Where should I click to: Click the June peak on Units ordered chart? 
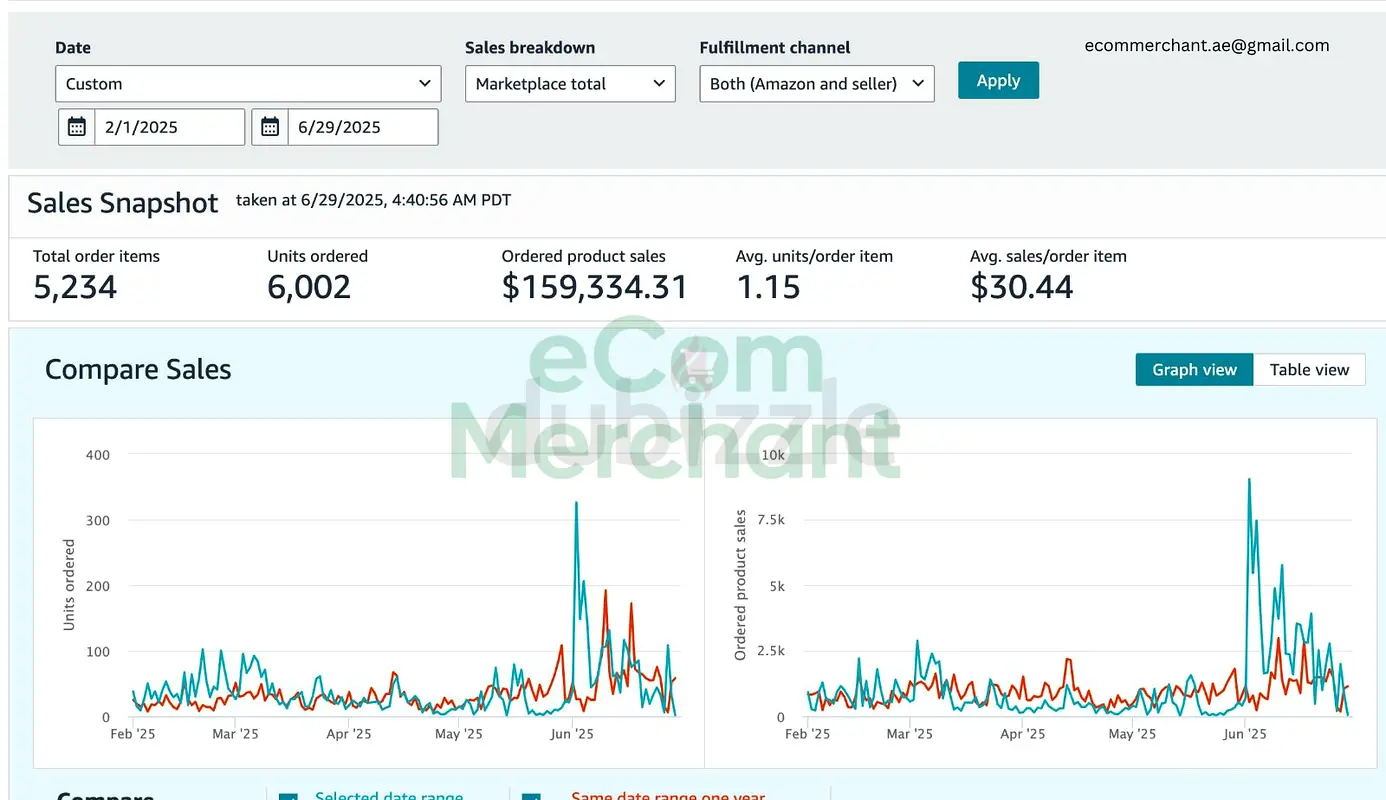576,503
